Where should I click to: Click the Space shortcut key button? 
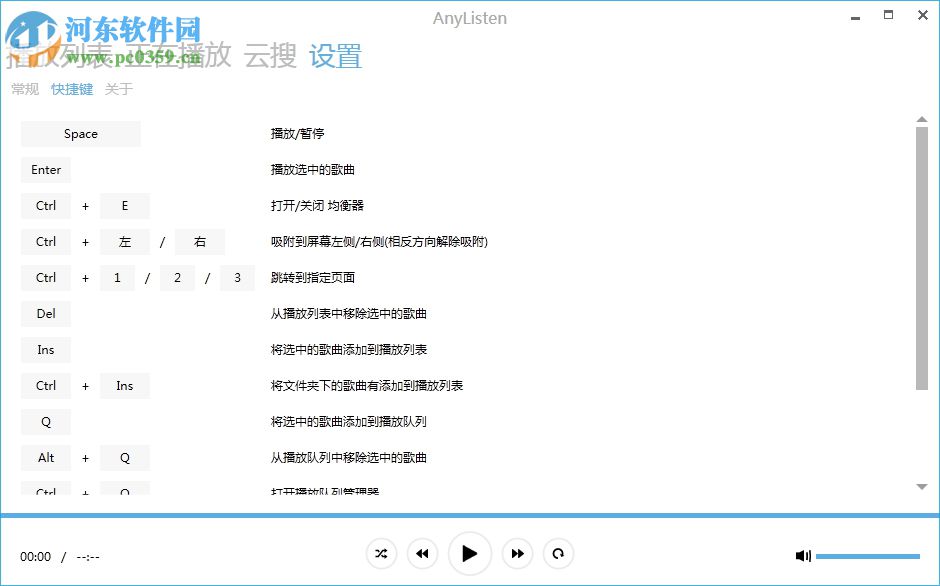[80, 133]
